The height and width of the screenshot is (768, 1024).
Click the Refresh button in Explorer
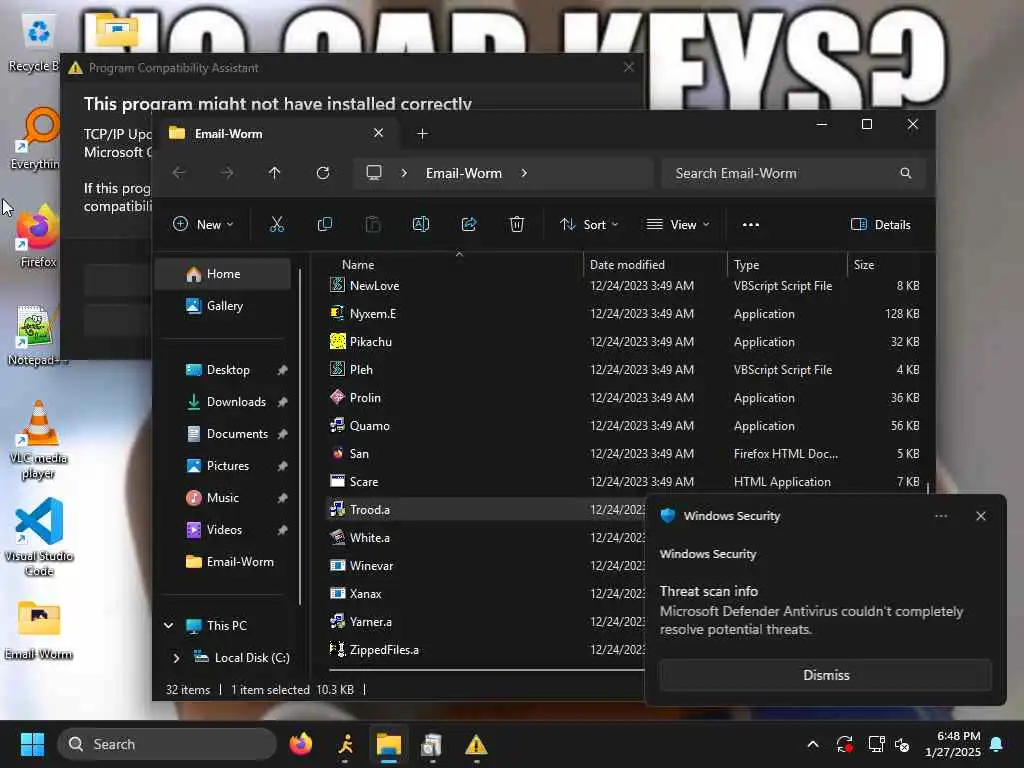pos(323,173)
